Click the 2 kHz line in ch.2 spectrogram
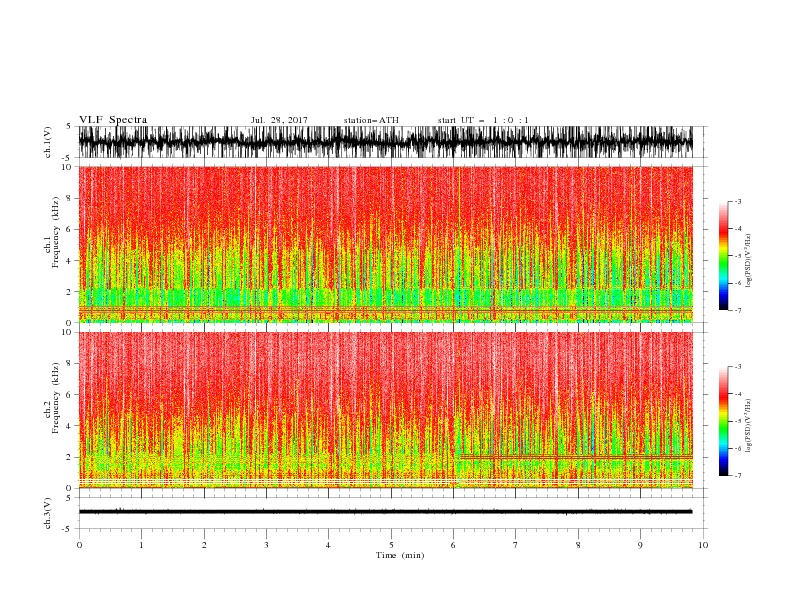Image resolution: width=792 pixels, height=612 pixels. (x=576, y=457)
